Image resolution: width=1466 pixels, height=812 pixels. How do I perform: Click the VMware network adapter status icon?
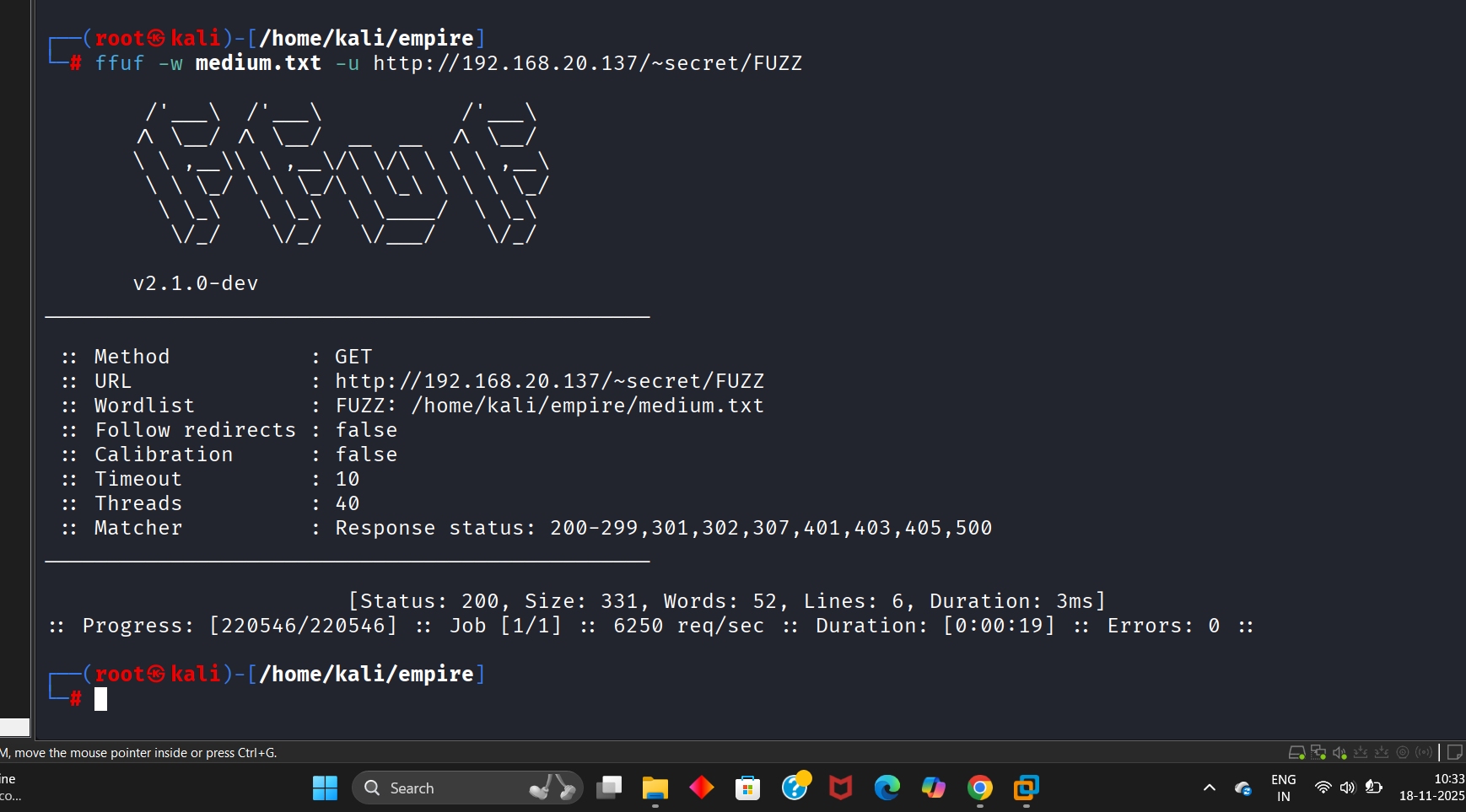pyautogui.click(x=1318, y=752)
